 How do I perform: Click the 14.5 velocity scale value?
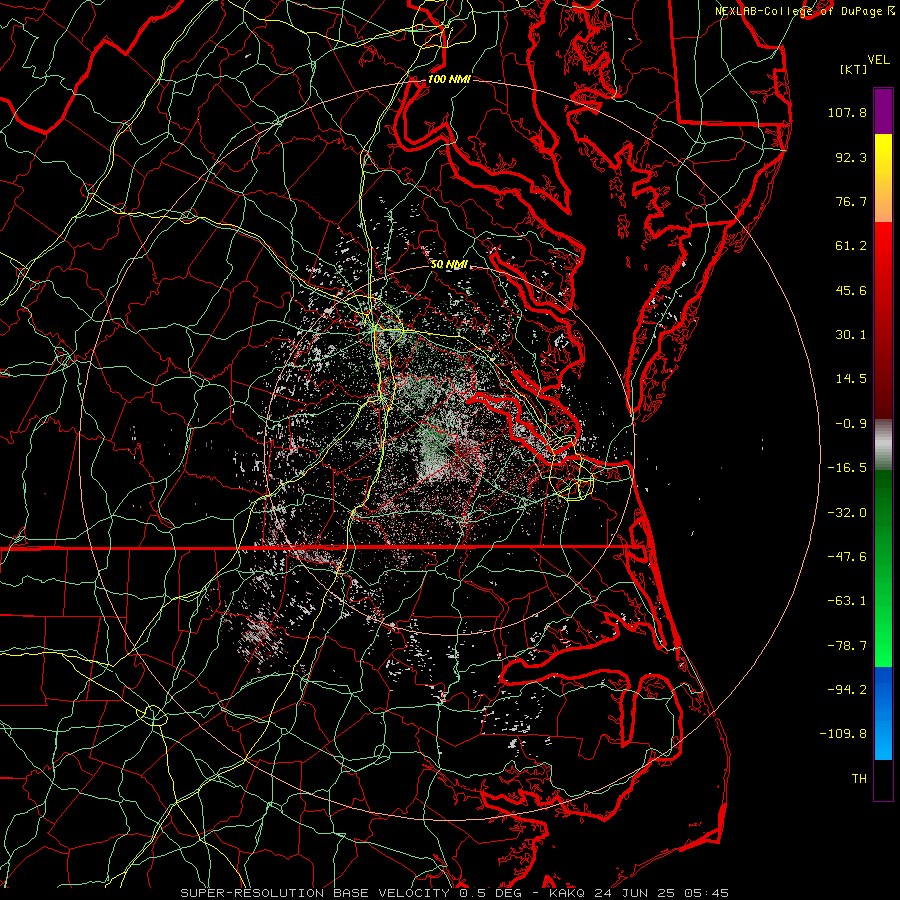(x=851, y=379)
